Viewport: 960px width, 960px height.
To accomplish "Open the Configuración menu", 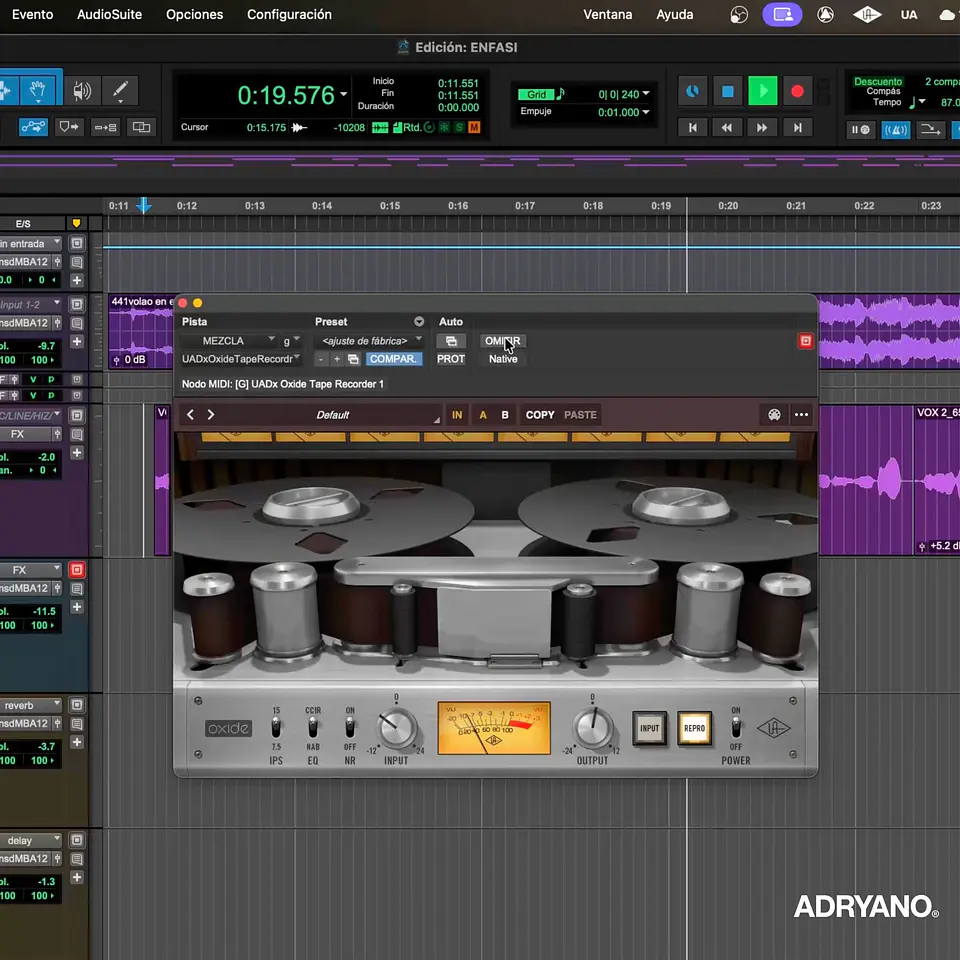I will 289,14.
